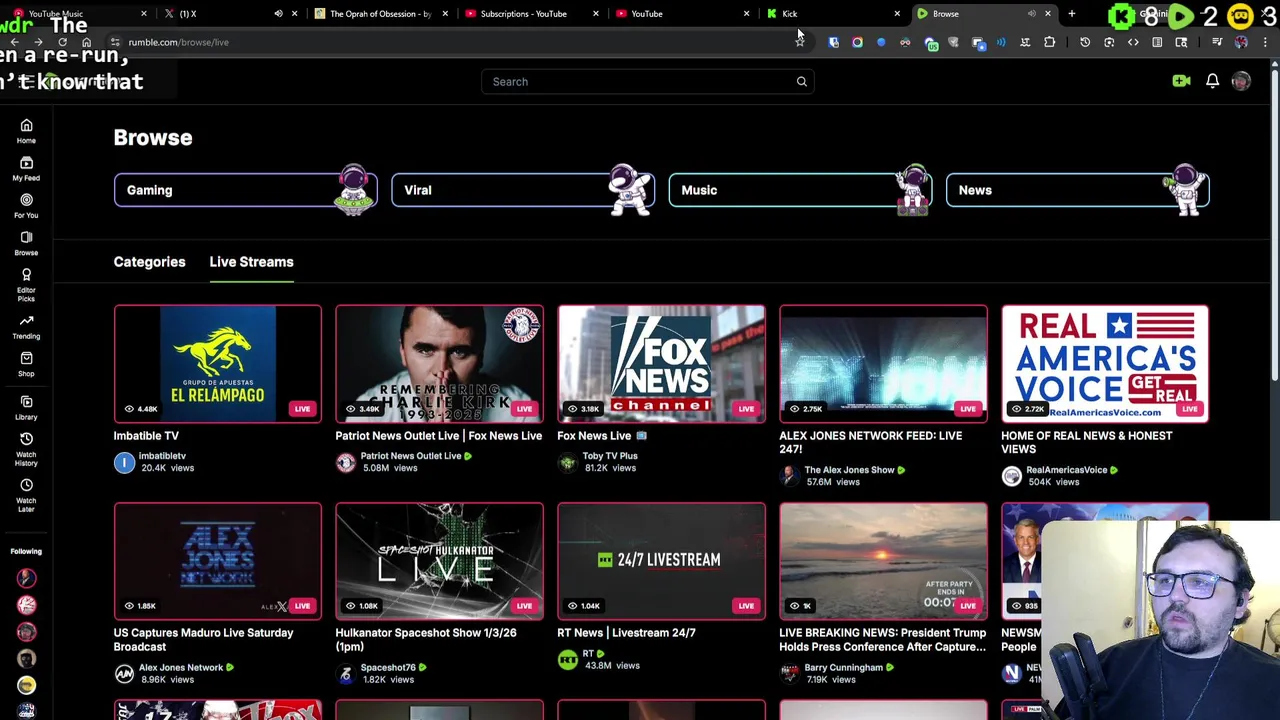
Task: Open the Gaming category button
Action: (245, 190)
